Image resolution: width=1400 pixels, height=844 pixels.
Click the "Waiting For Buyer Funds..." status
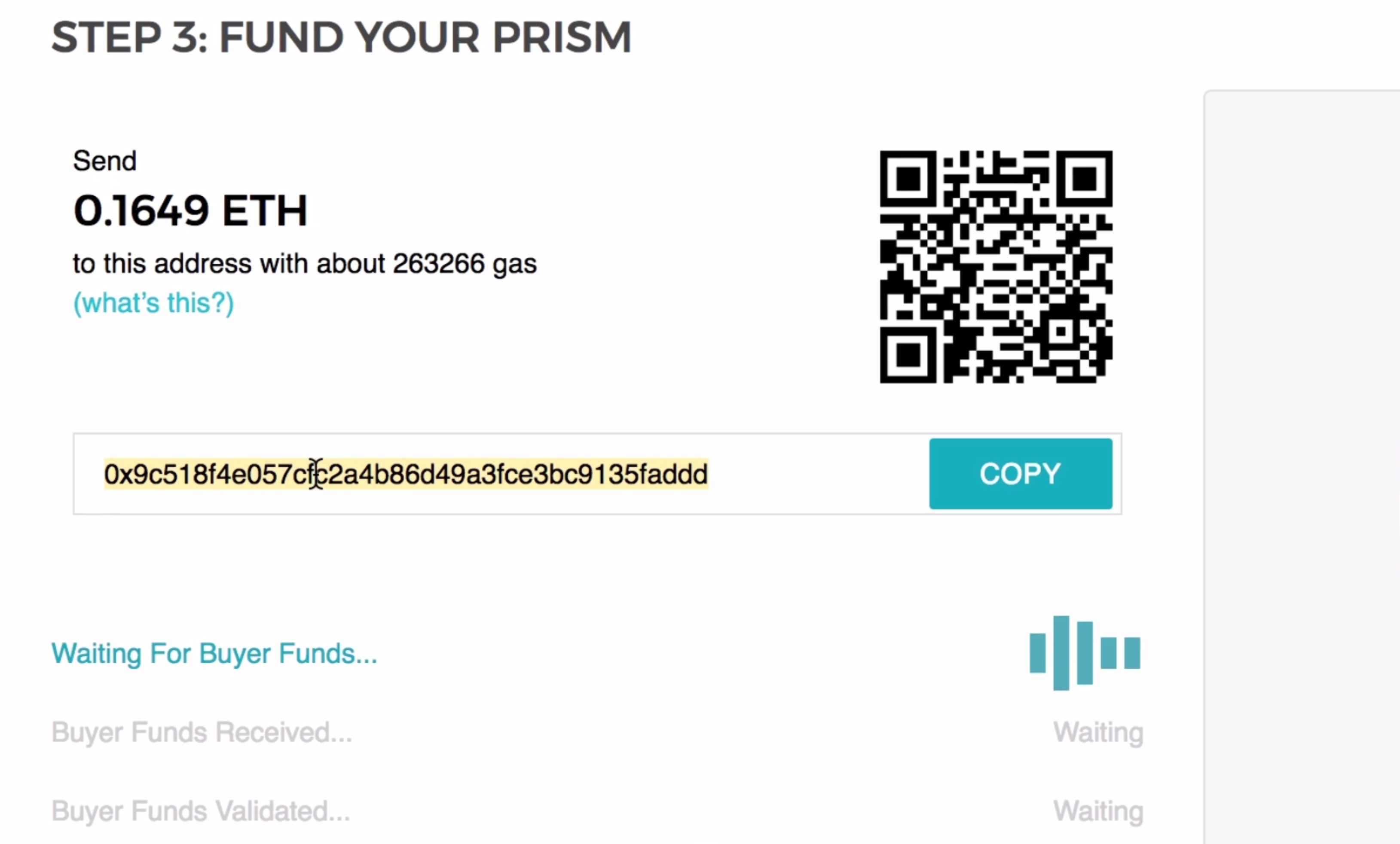click(214, 654)
